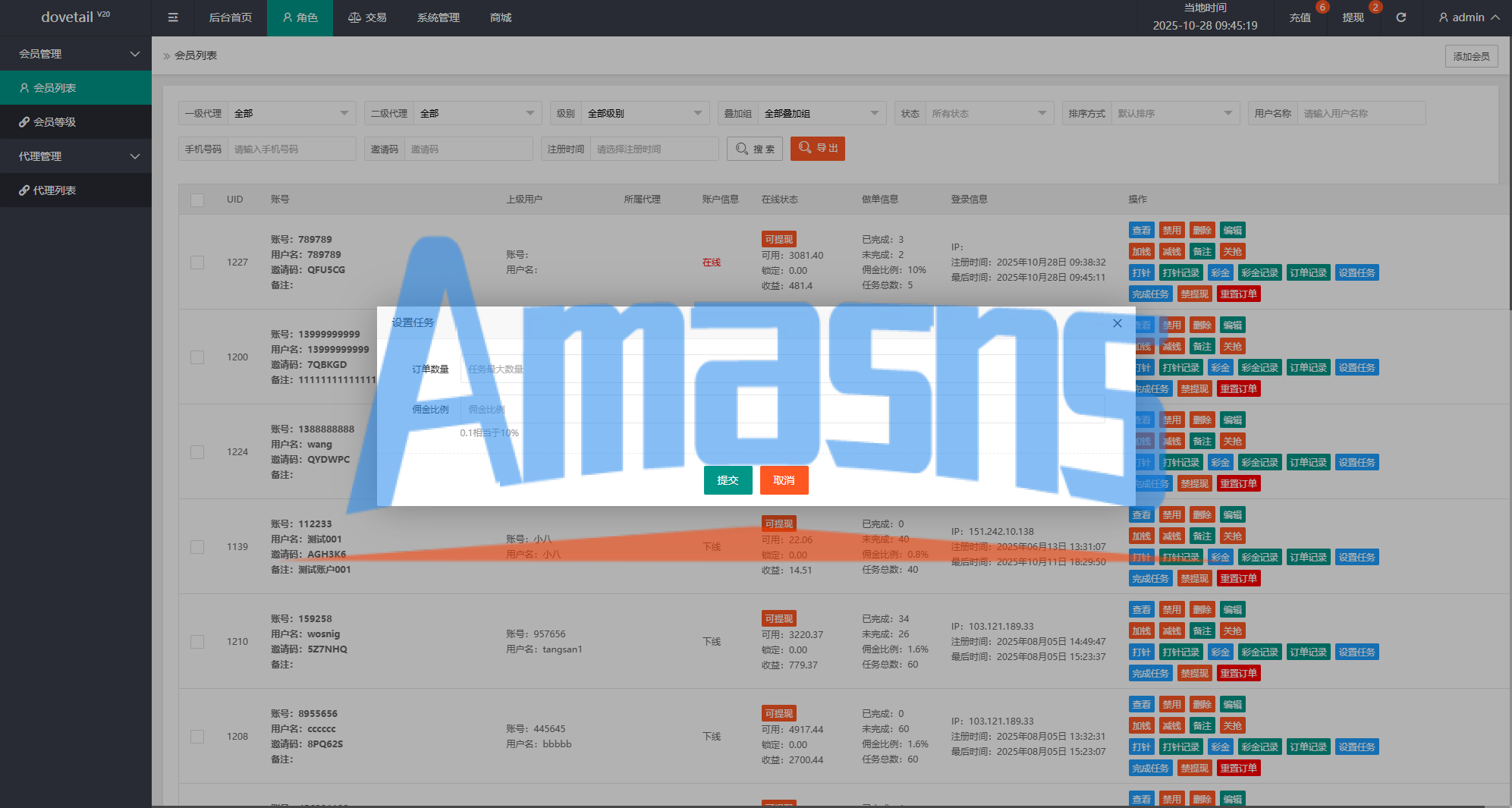The height and width of the screenshot is (808, 1512).
Task: Click the refresh icon in top bar
Action: click(1400, 17)
